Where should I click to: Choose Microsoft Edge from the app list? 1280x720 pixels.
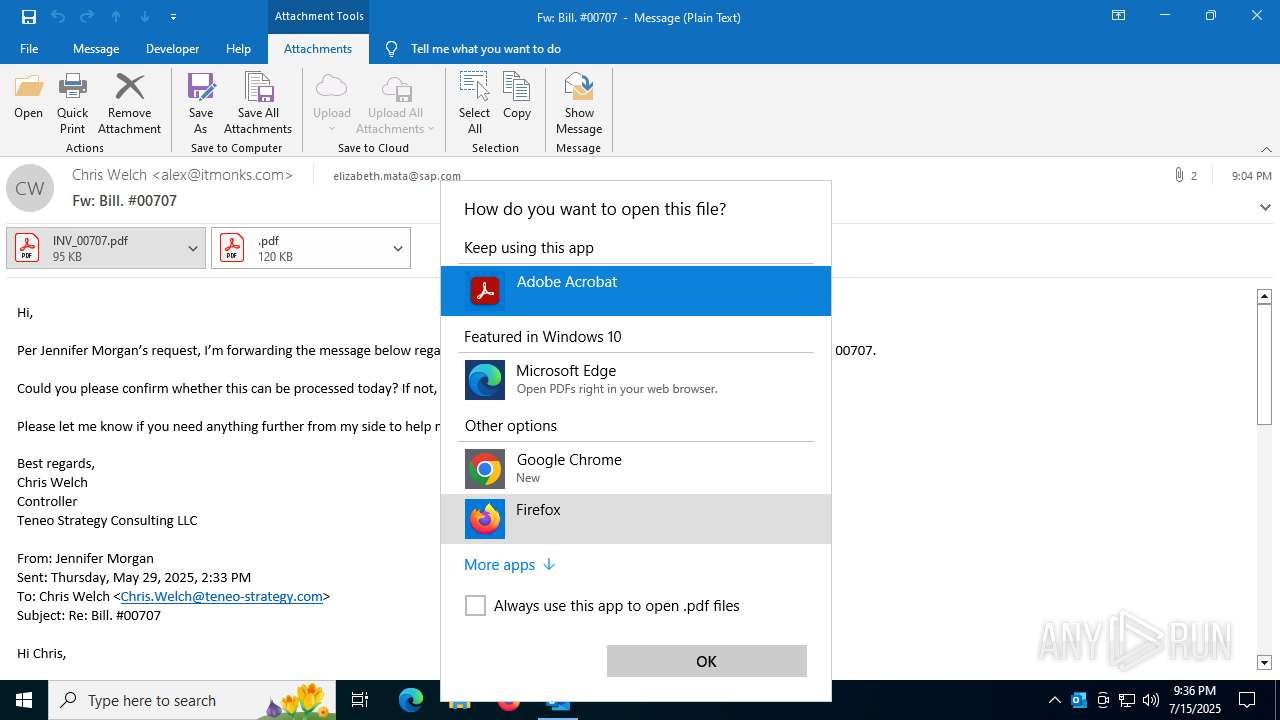pos(636,380)
